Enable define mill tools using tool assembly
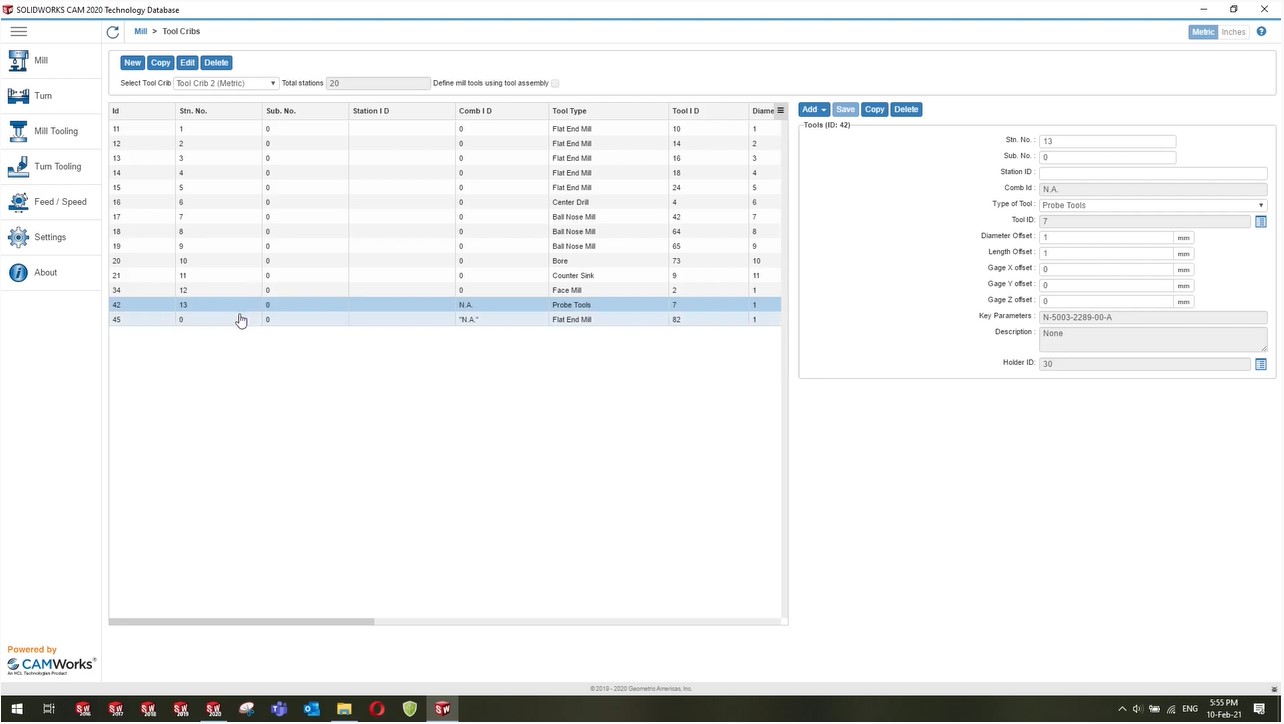The height and width of the screenshot is (724, 1284). click(555, 84)
